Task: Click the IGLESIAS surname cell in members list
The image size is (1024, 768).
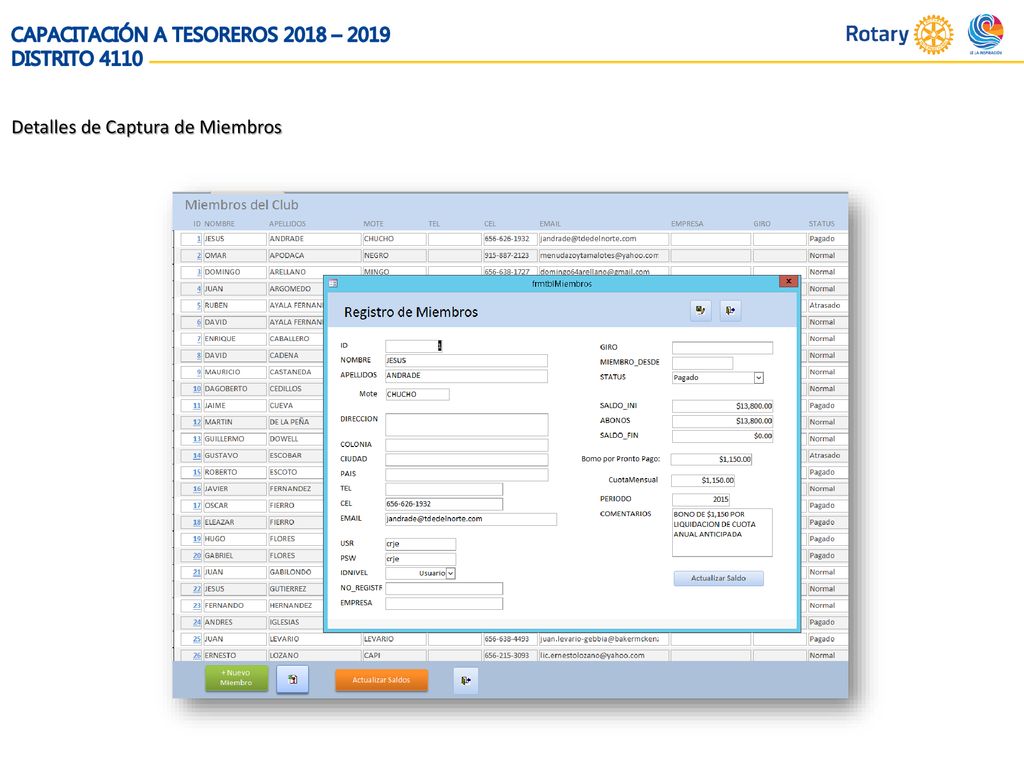Action: (296, 622)
